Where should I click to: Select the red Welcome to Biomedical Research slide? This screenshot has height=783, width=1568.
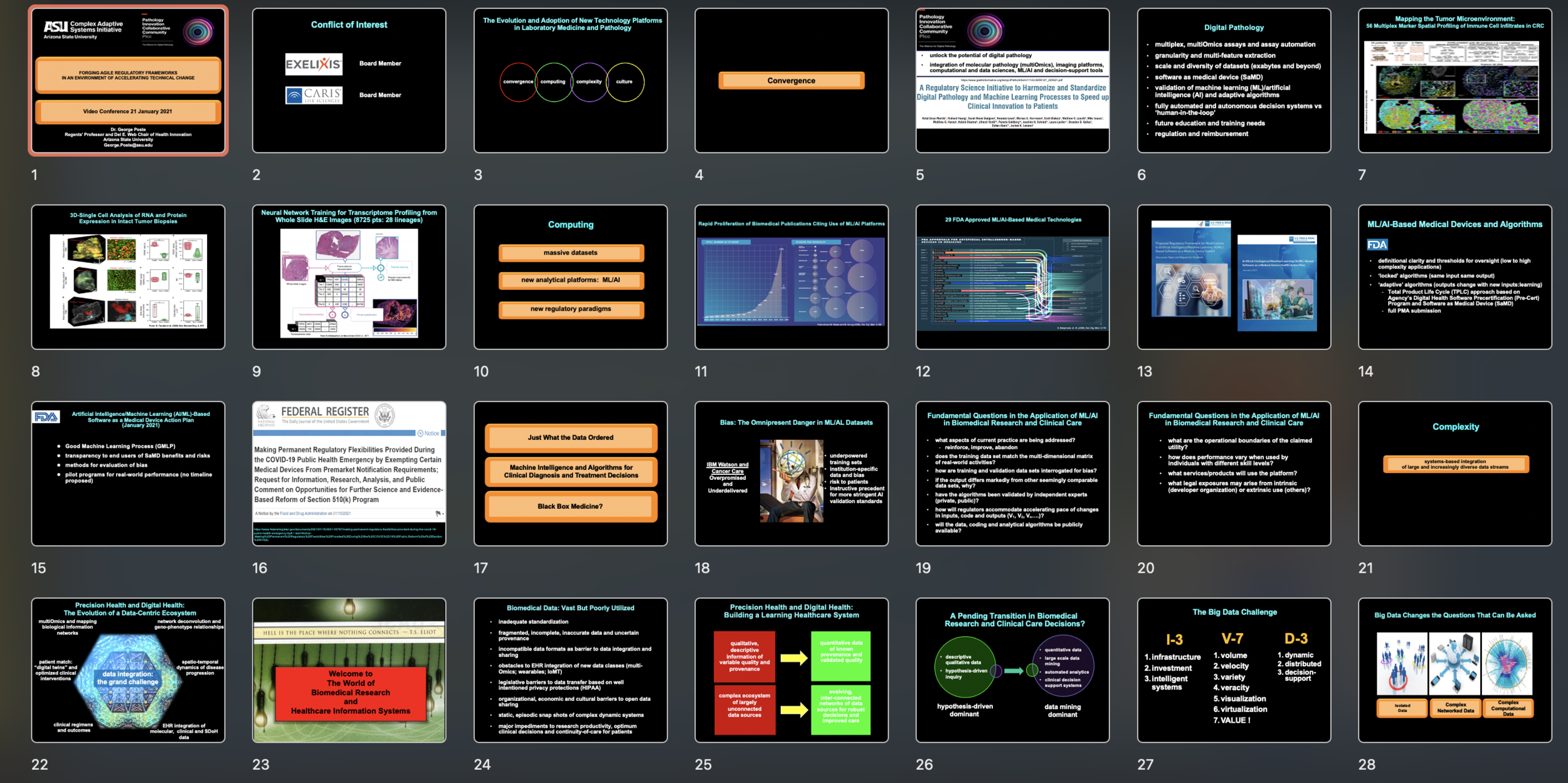(x=349, y=670)
